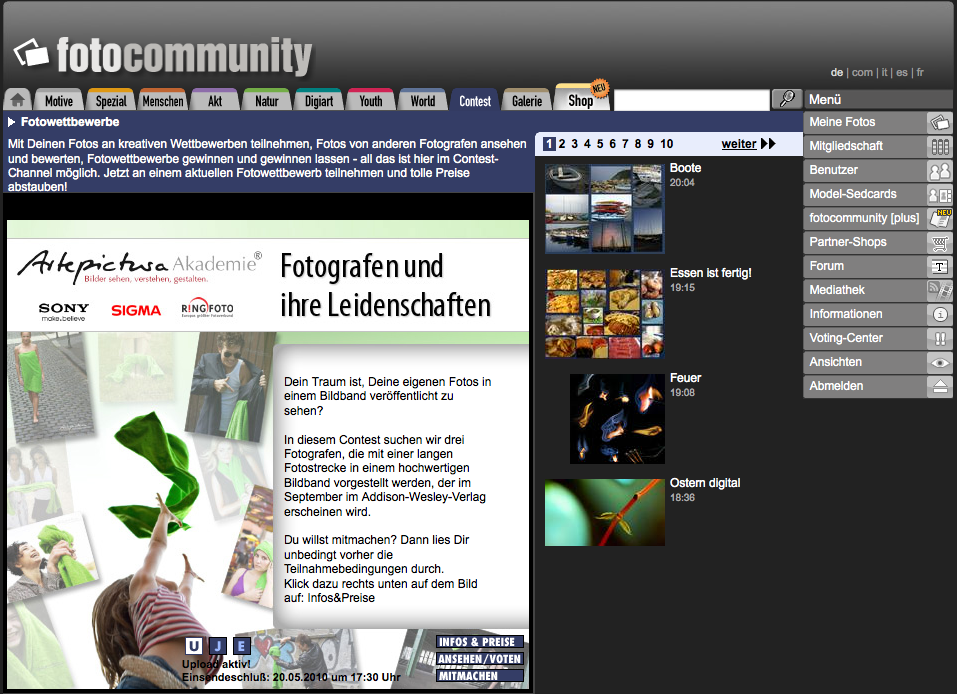Click the U upload status badge

point(193,646)
